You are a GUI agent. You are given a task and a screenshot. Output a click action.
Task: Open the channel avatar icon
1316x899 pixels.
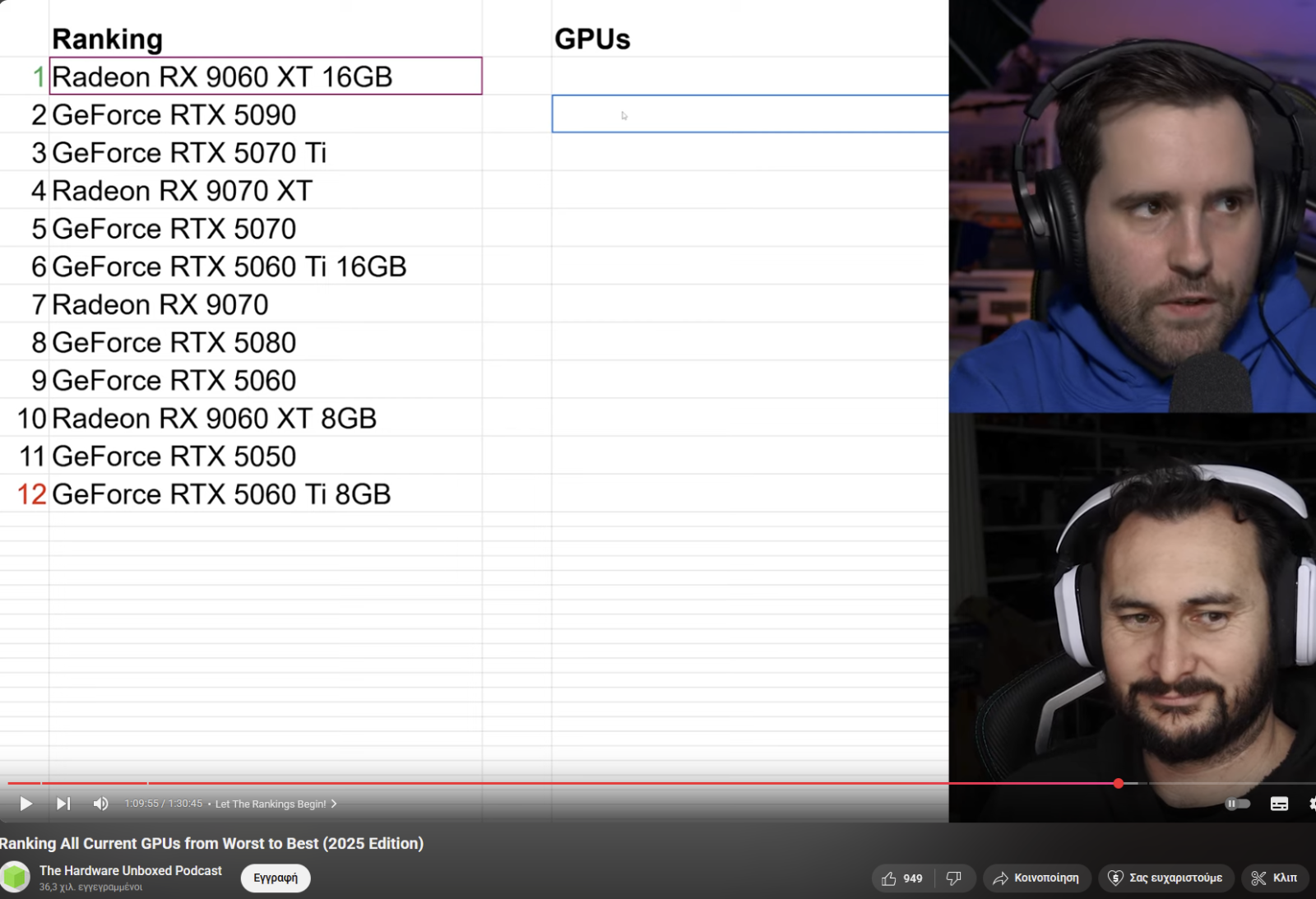click(15, 878)
